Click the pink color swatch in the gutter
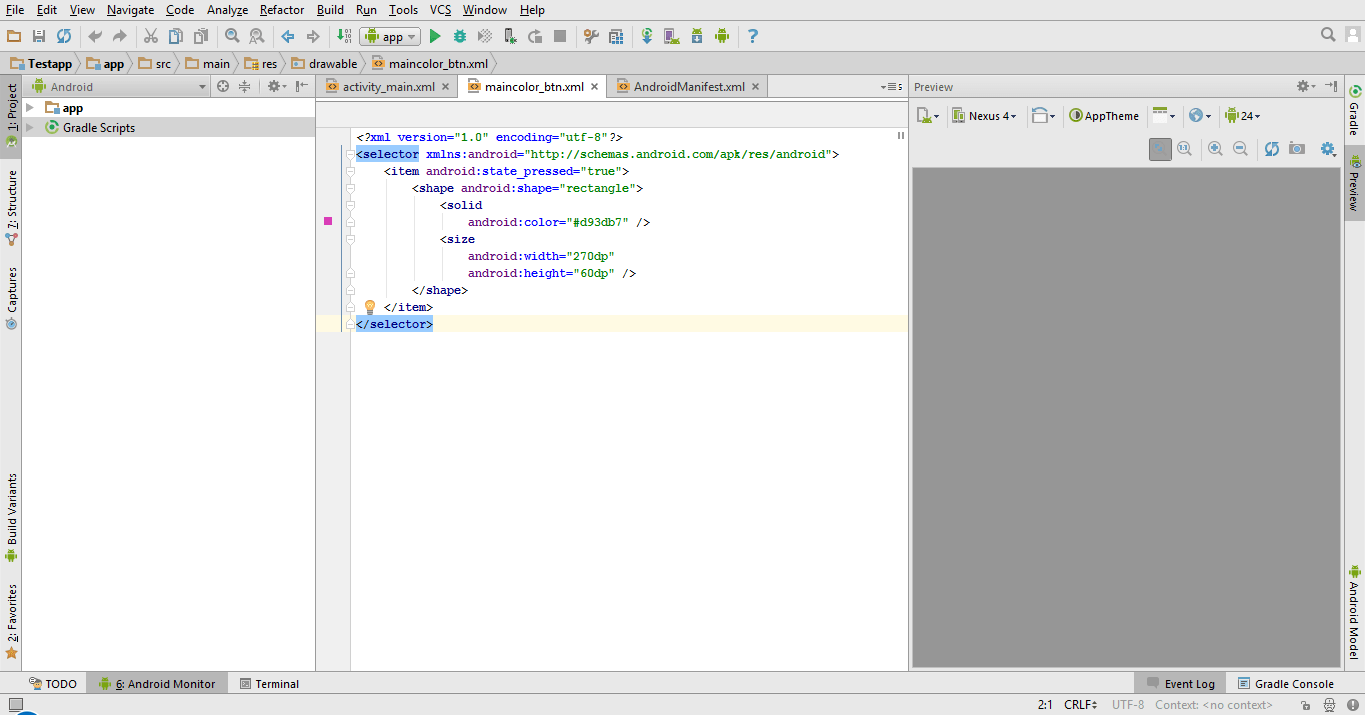Viewport: 1365px width, 715px height. (328, 221)
